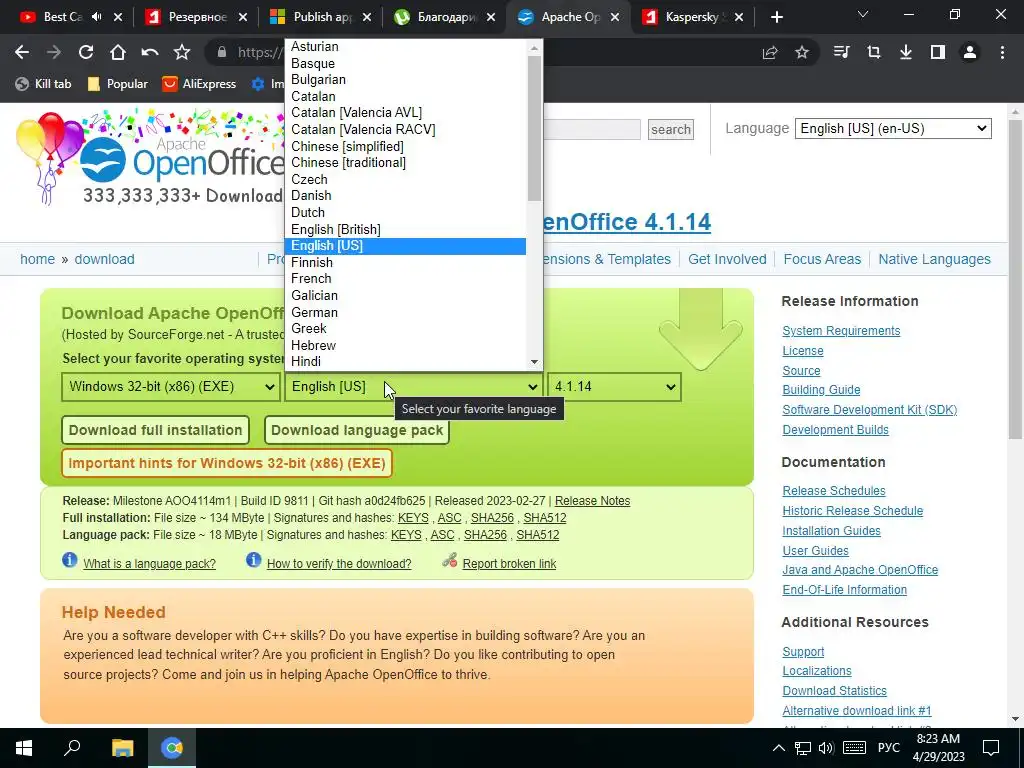
Task: Select German in the language list
Action: [405, 312]
